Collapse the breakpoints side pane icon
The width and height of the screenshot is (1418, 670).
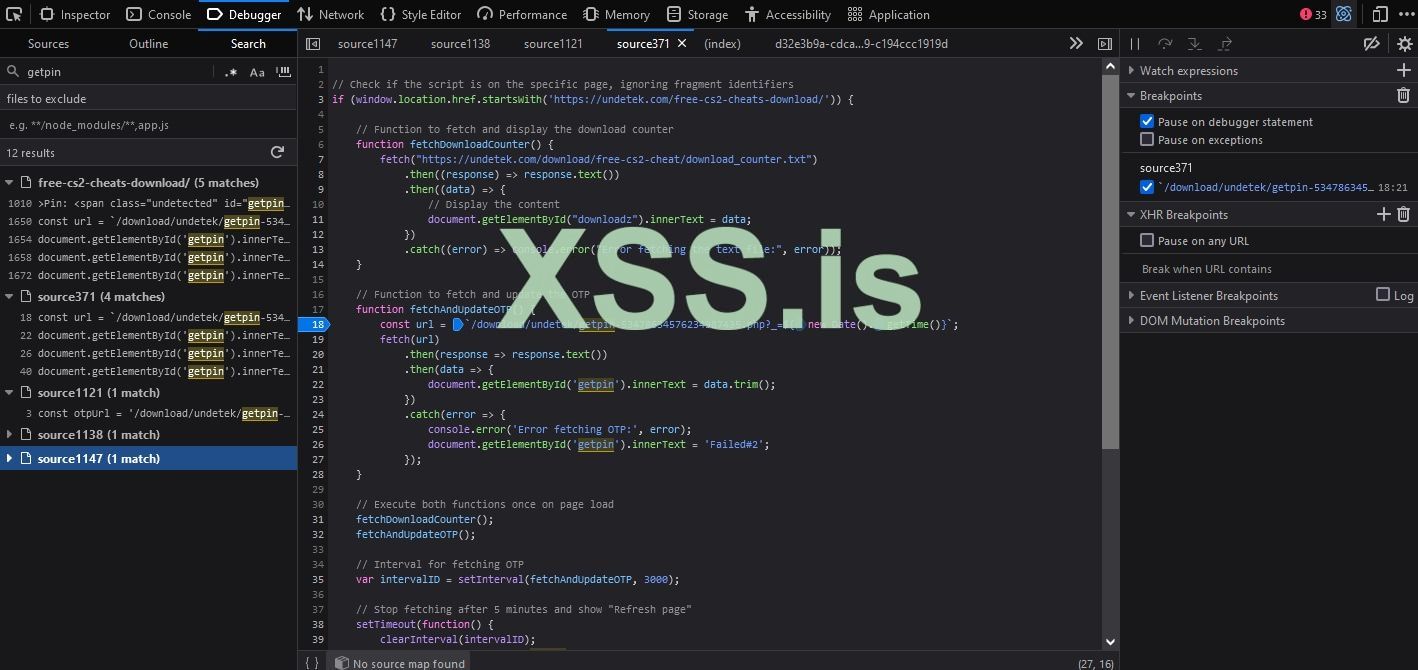coord(1104,44)
